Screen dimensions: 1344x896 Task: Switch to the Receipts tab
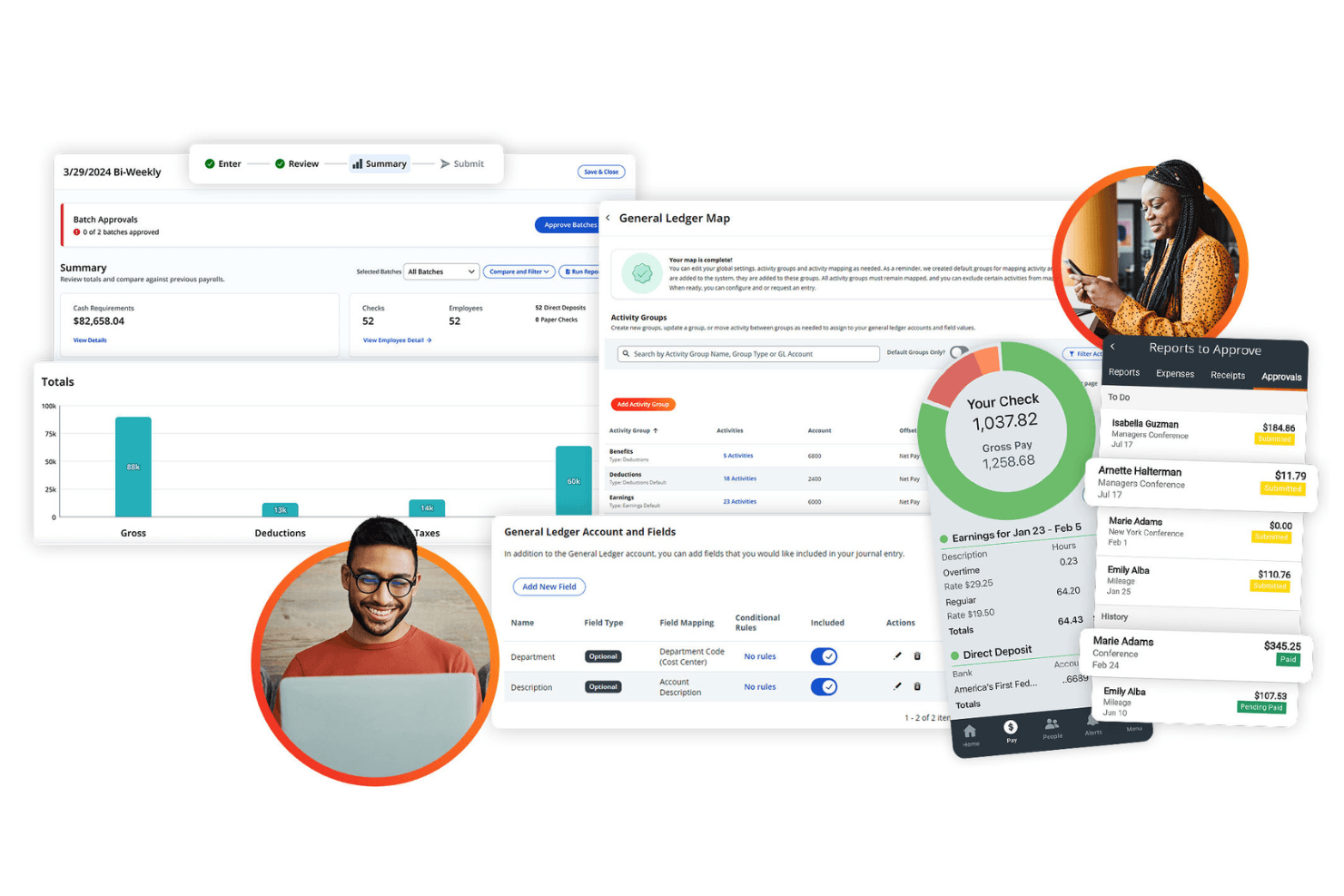click(x=1228, y=375)
